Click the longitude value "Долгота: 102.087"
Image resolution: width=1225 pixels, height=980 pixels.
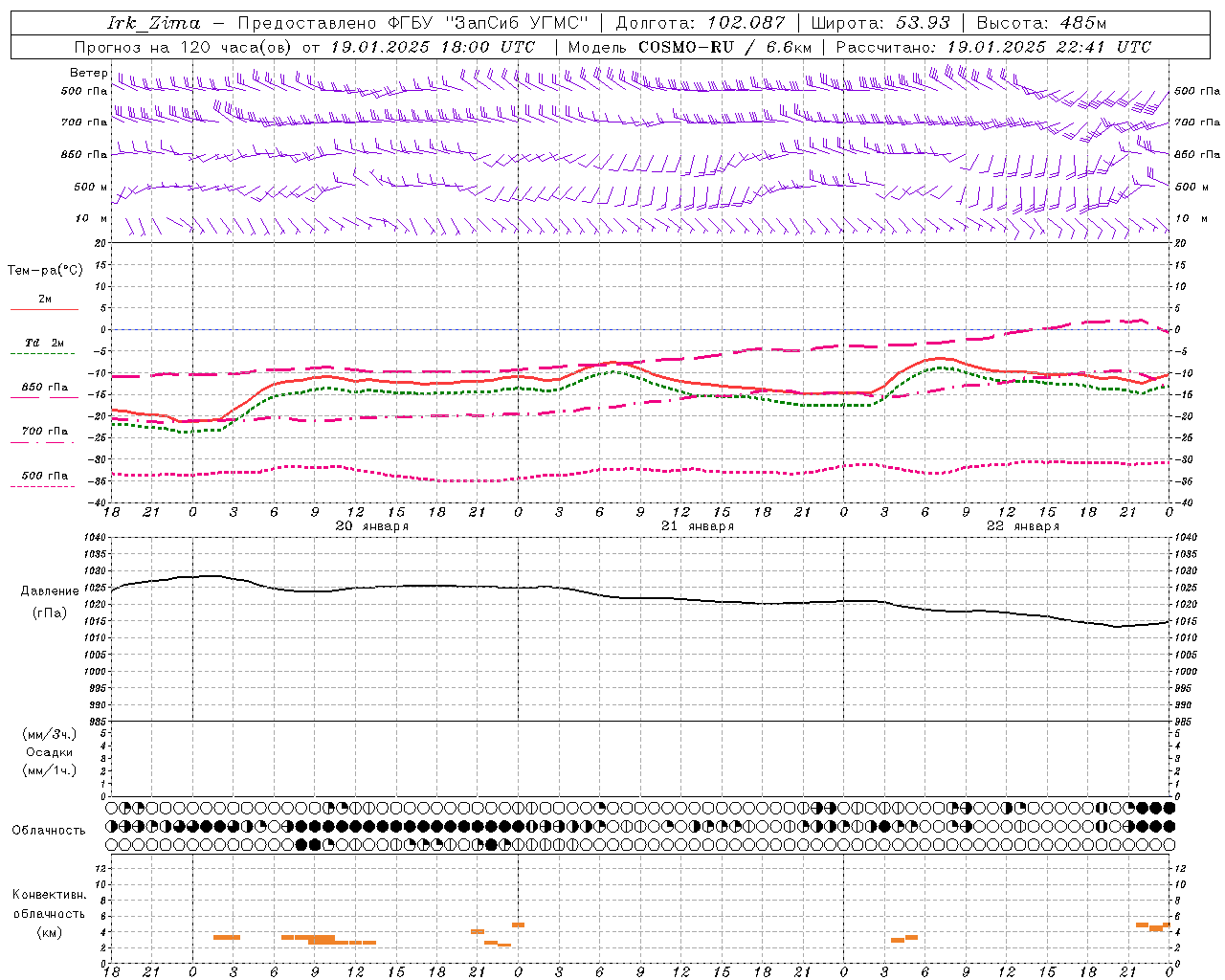(700, 23)
